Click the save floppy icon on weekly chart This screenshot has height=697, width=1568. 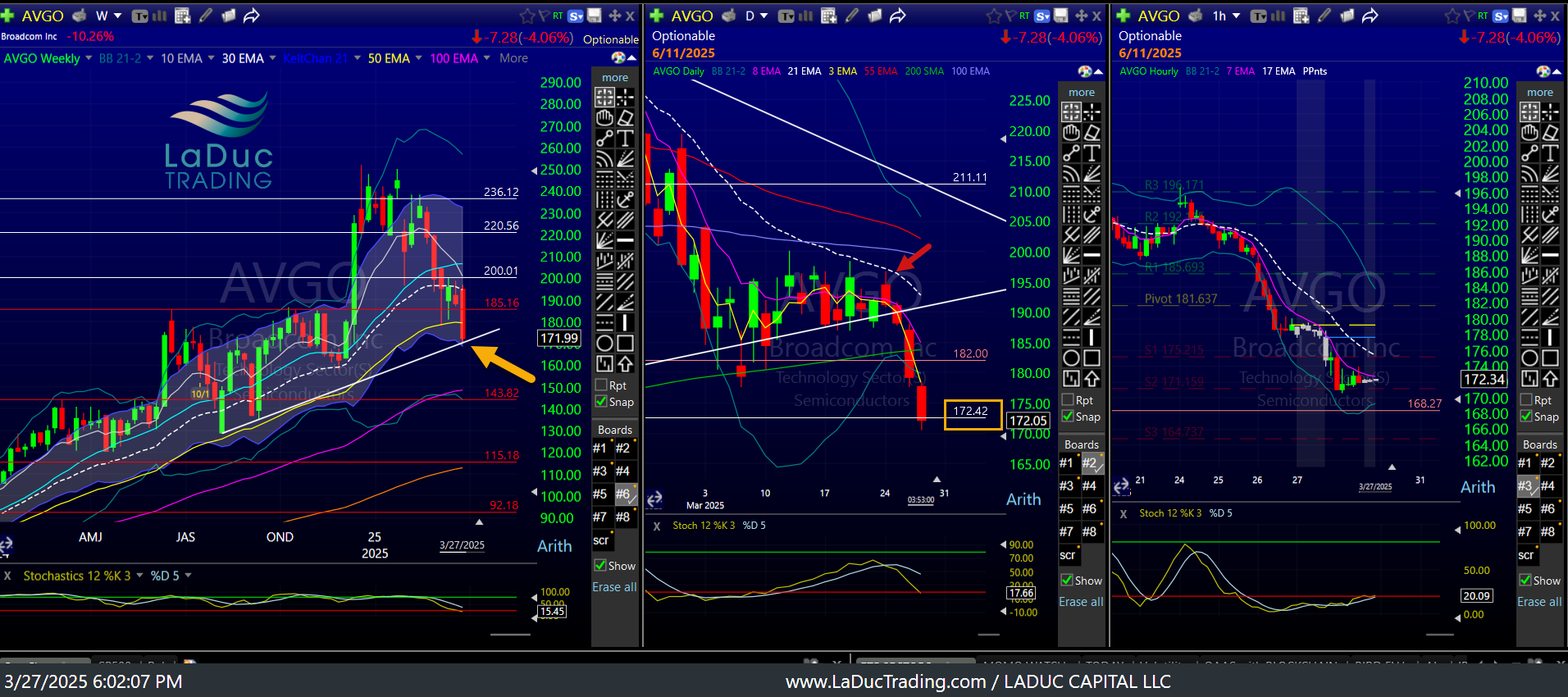[x=595, y=16]
